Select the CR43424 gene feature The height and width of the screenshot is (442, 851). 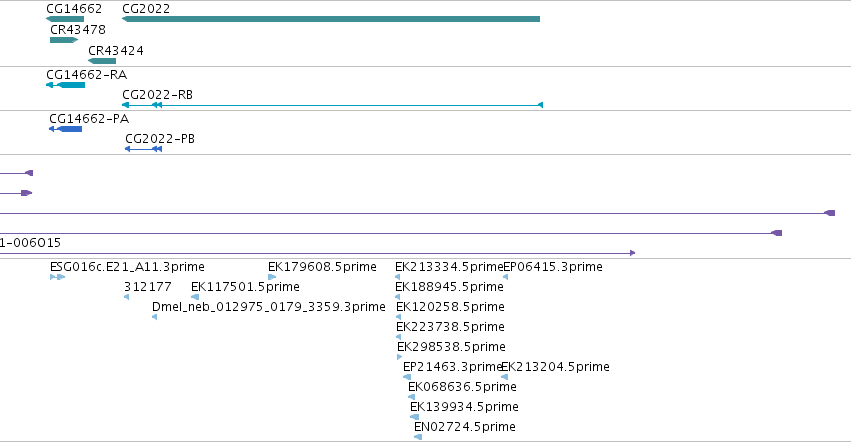102,61
